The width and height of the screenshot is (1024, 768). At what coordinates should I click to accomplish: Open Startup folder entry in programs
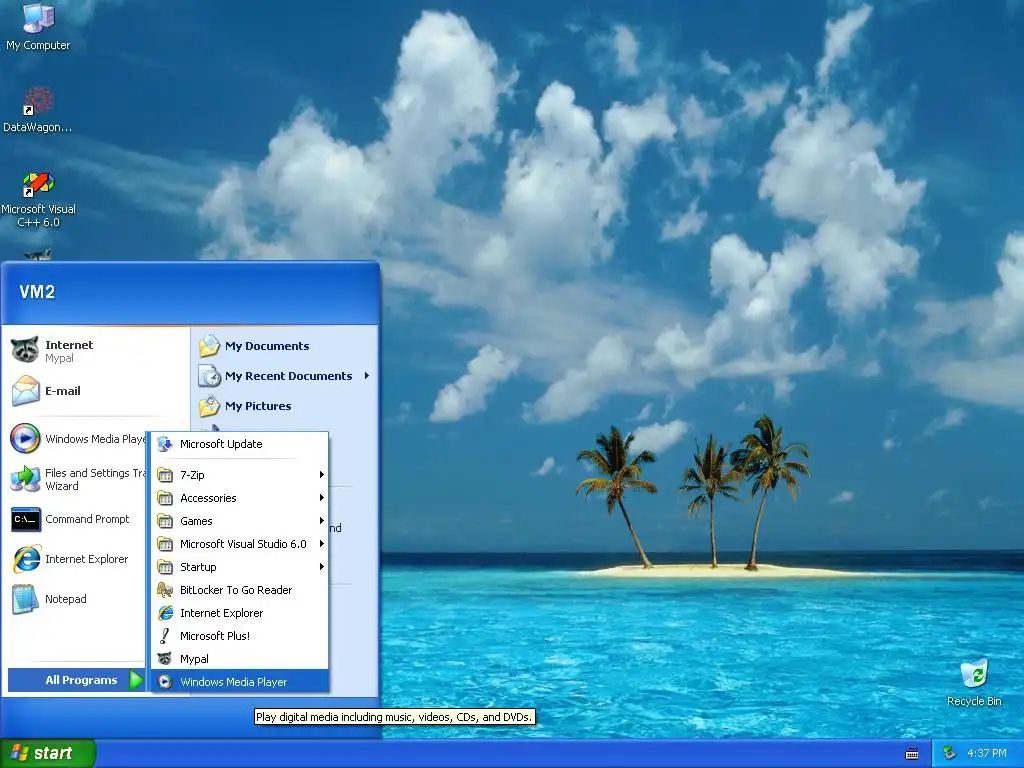tap(240, 567)
